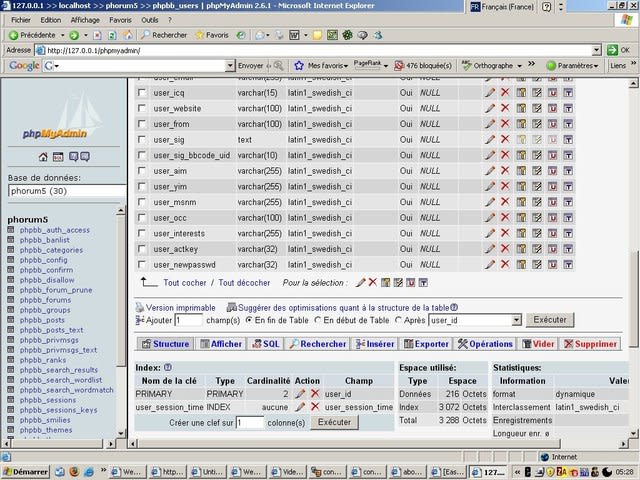The image size is (640, 480).
Task: Click the 'Créer une clef' column count field
Action: [x=250, y=423]
